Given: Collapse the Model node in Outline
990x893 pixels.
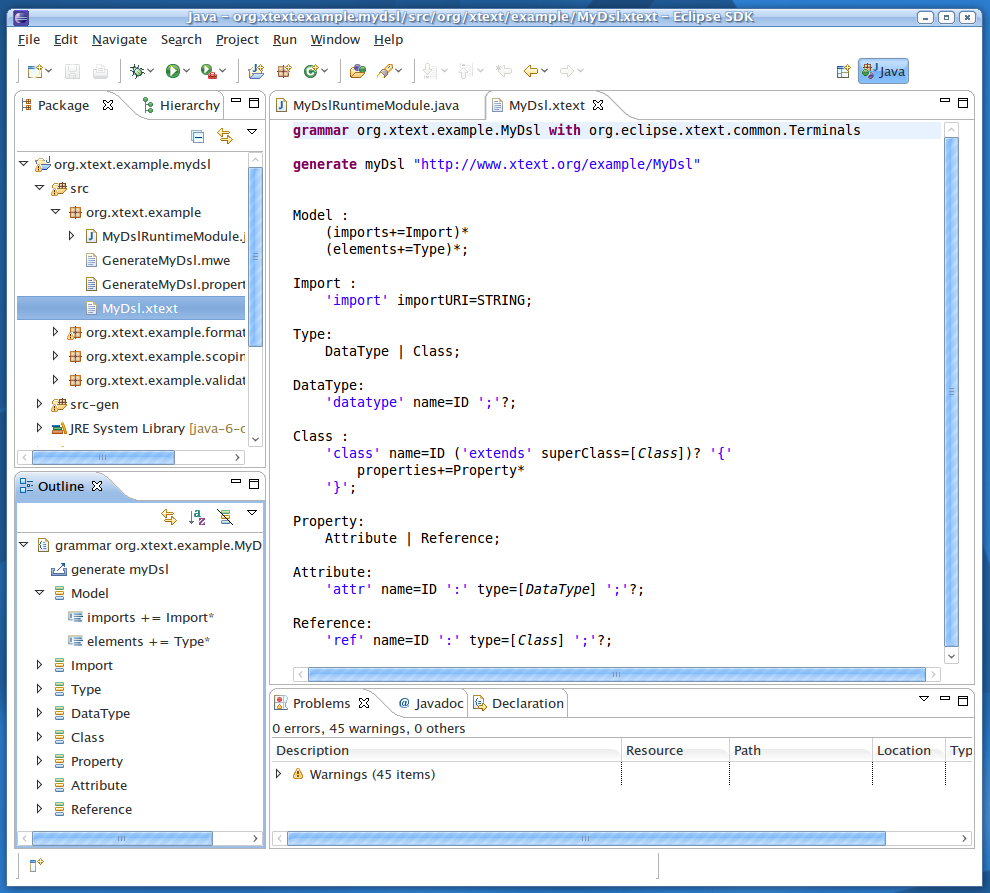Looking at the screenshot, I should (39, 593).
